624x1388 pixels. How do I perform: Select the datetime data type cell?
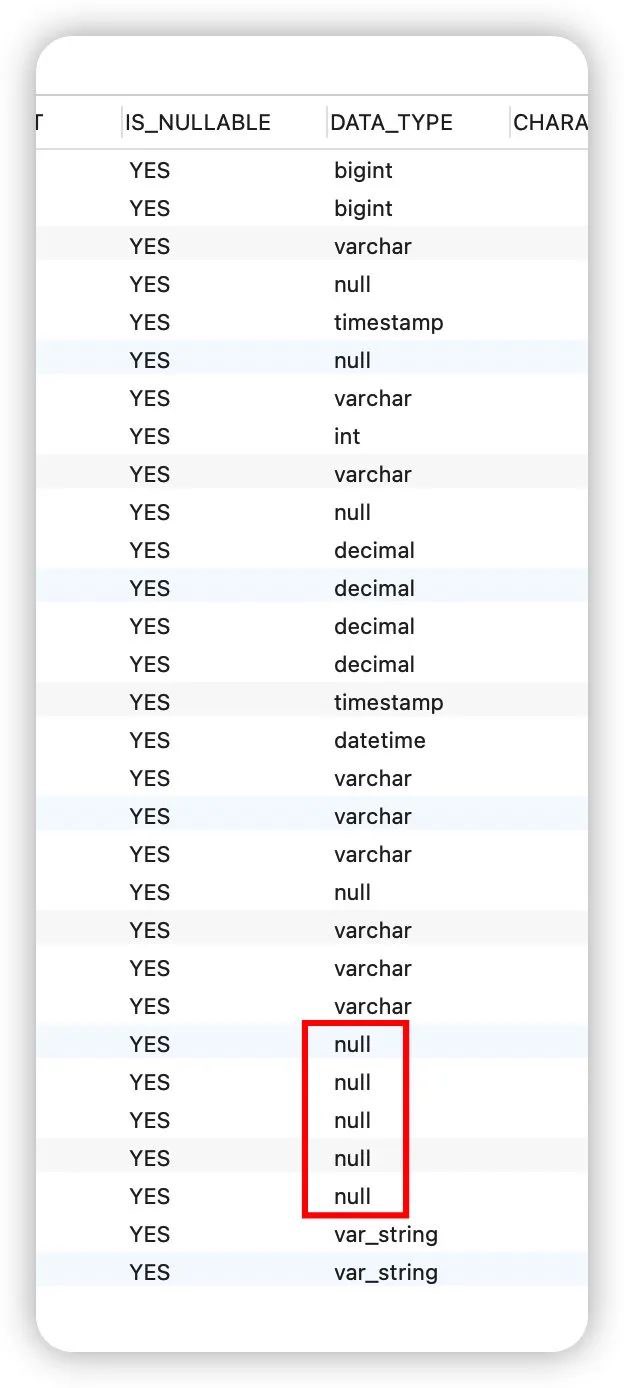tap(380, 740)
